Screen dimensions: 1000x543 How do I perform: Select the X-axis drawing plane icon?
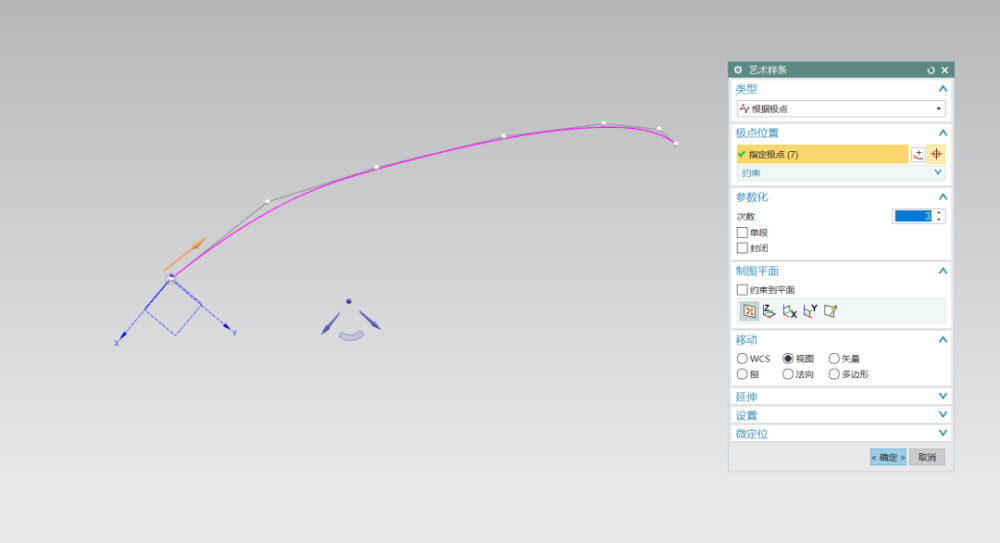click(790, 311)
